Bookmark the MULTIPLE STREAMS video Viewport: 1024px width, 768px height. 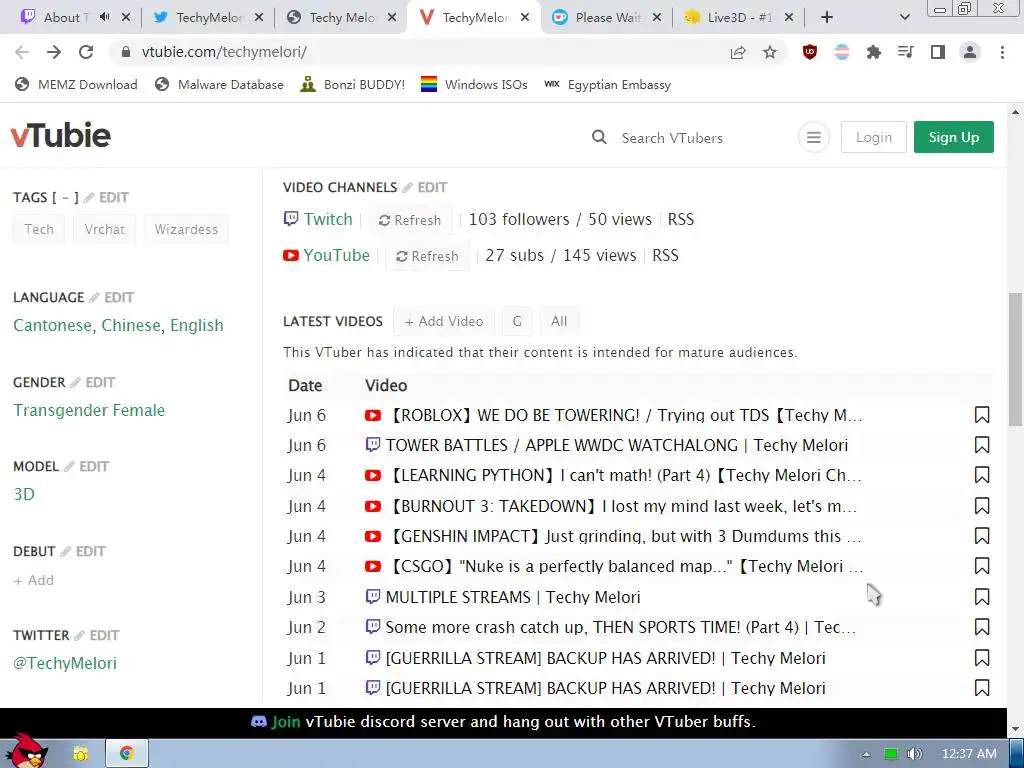coord(982,597)
